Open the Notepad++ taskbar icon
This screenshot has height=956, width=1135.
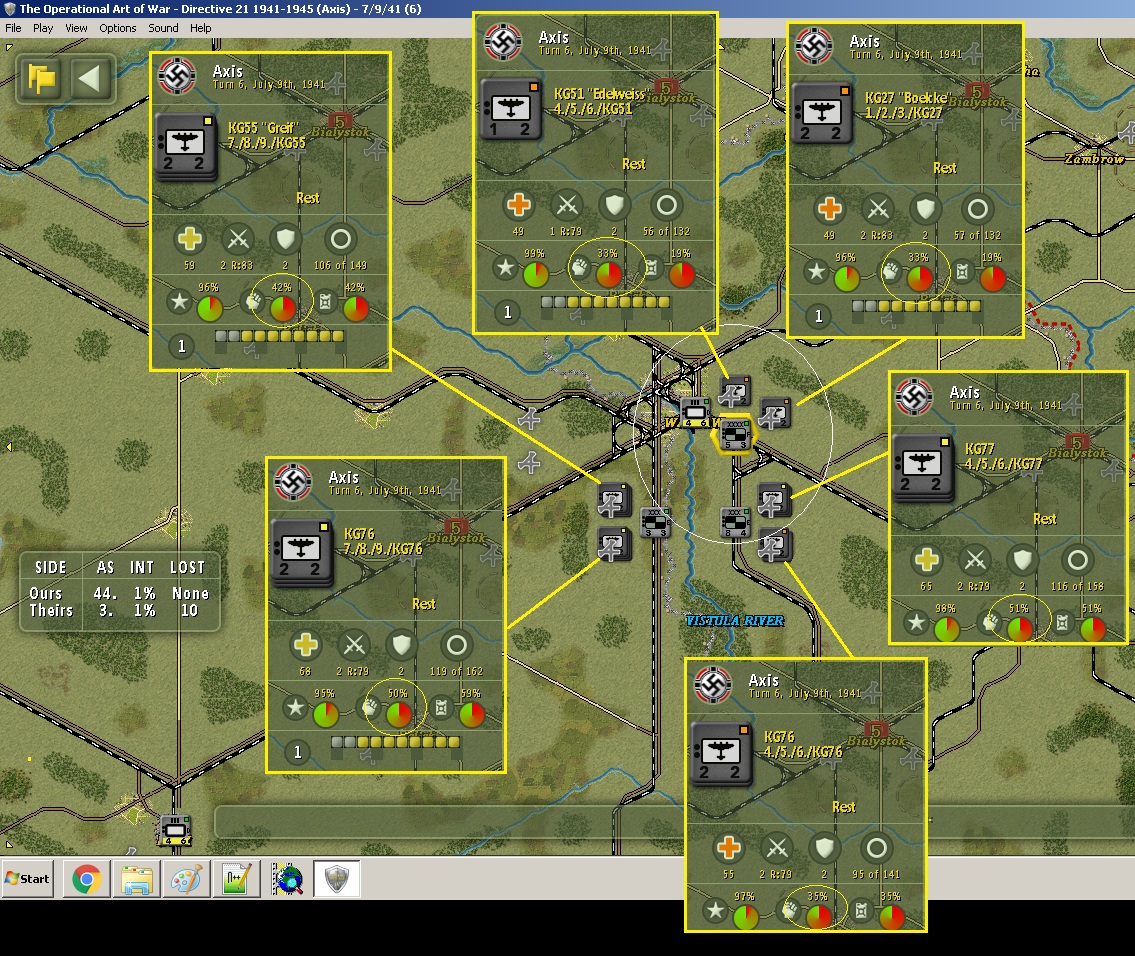(x=237, y=879)
